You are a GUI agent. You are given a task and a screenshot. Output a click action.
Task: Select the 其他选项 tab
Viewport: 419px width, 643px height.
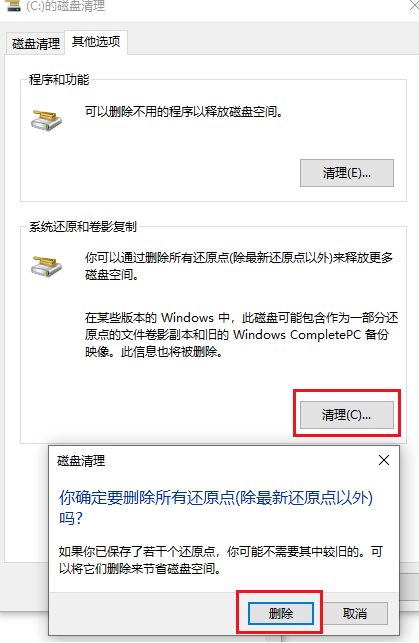(96, 41)
